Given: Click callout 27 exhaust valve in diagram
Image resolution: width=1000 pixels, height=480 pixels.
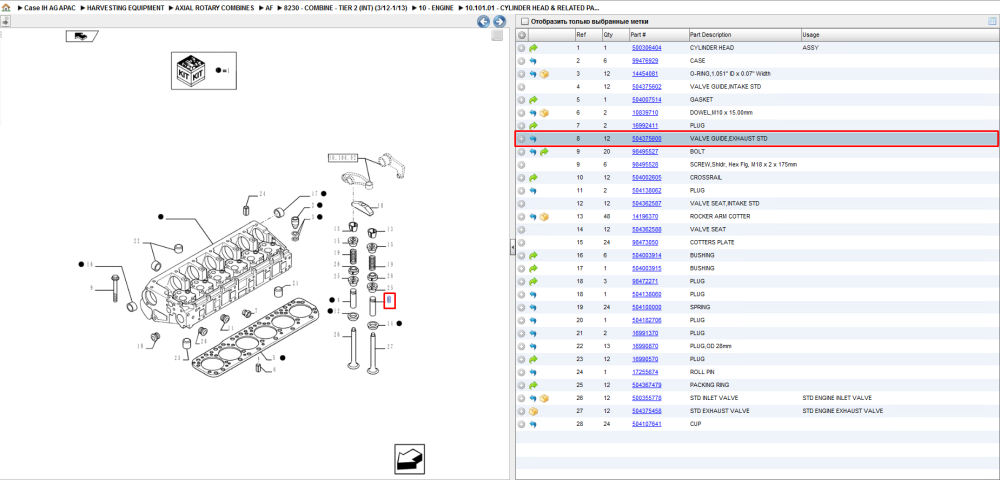Looking at the screenshot, I should tap(391, 347).
